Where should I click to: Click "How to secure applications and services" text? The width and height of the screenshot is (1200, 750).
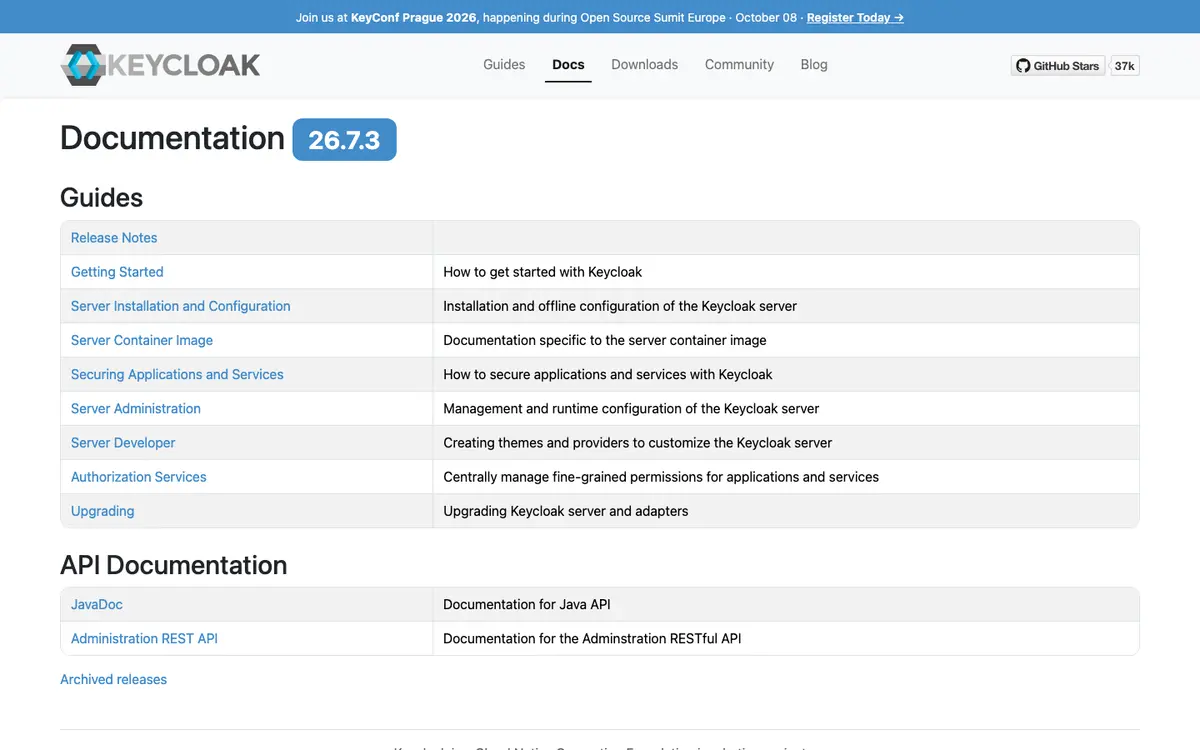point(608,374)
